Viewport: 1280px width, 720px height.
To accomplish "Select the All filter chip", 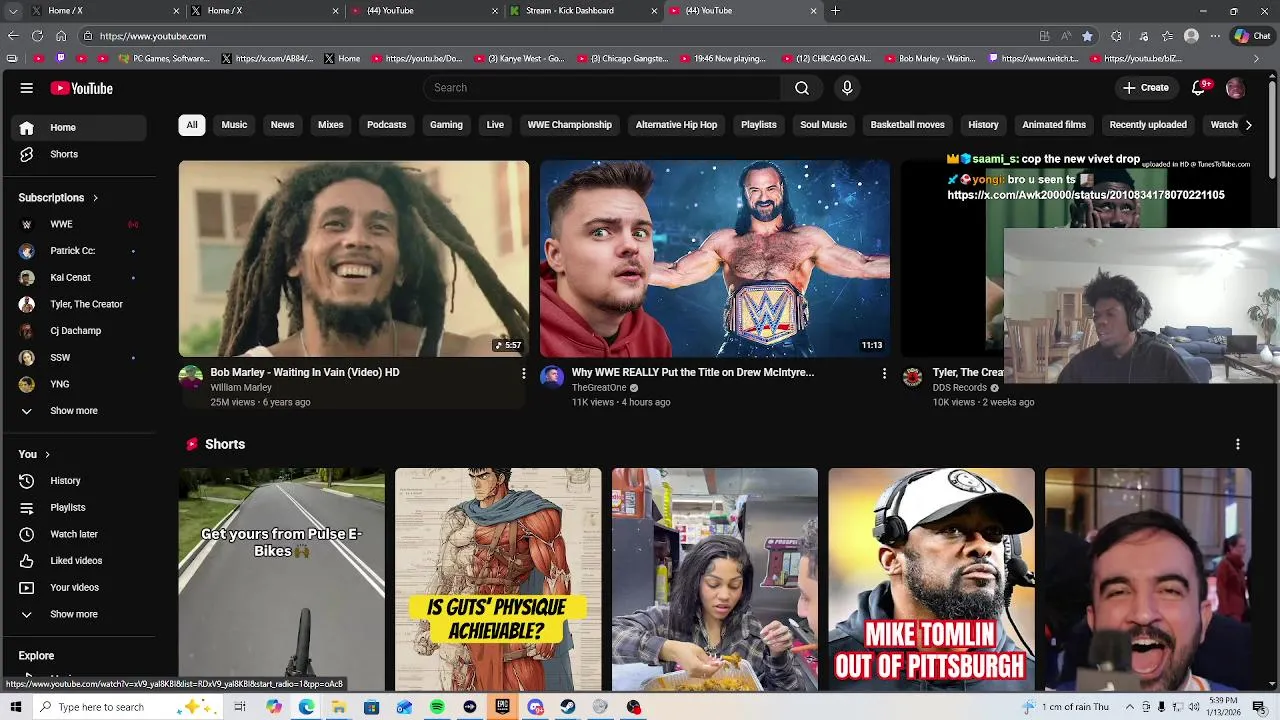I will (x=192, y=125).
